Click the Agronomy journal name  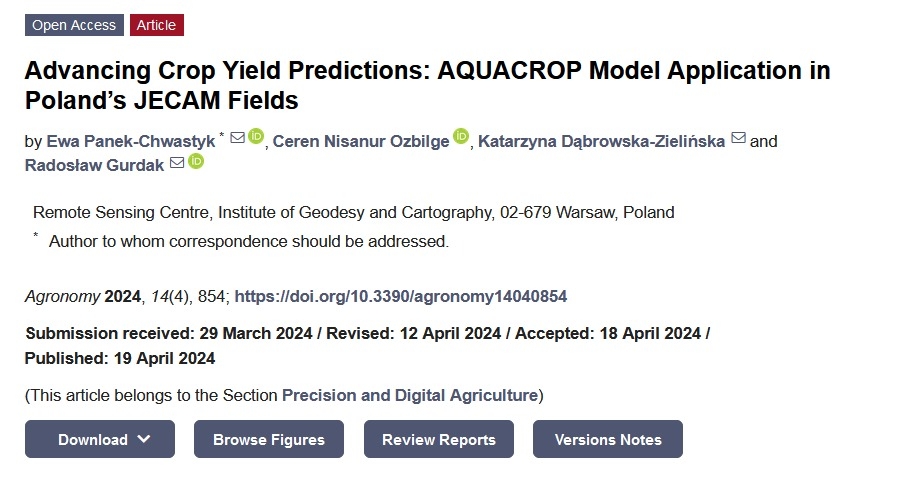62,297
